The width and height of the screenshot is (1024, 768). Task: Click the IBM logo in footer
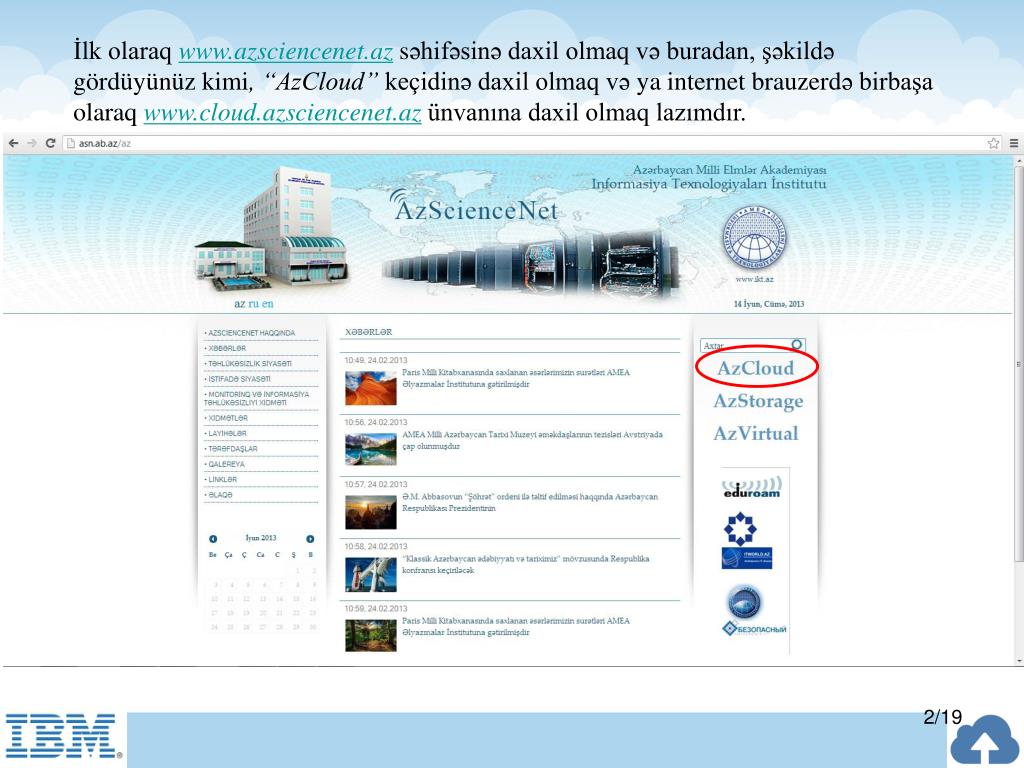[62, 736]
